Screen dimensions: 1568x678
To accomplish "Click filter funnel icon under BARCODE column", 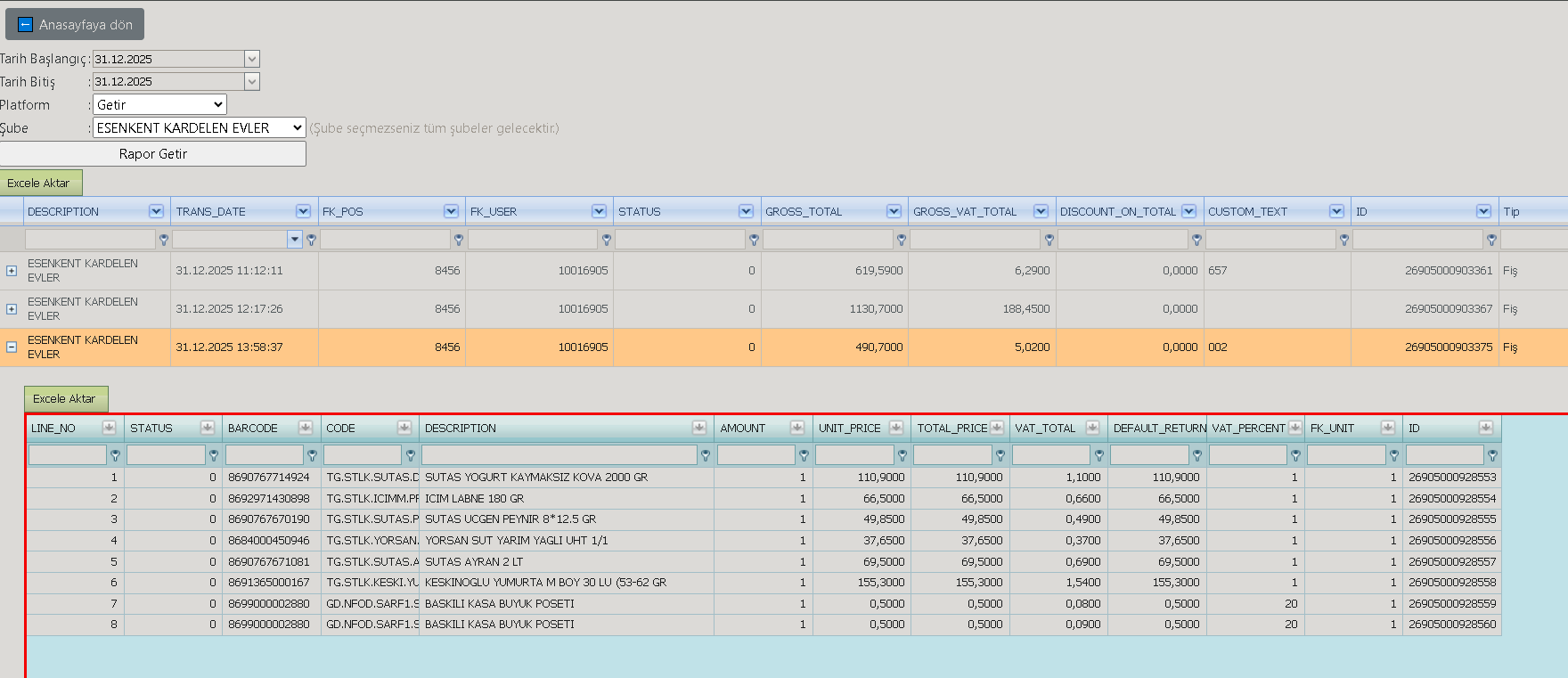I will (312, 455).
